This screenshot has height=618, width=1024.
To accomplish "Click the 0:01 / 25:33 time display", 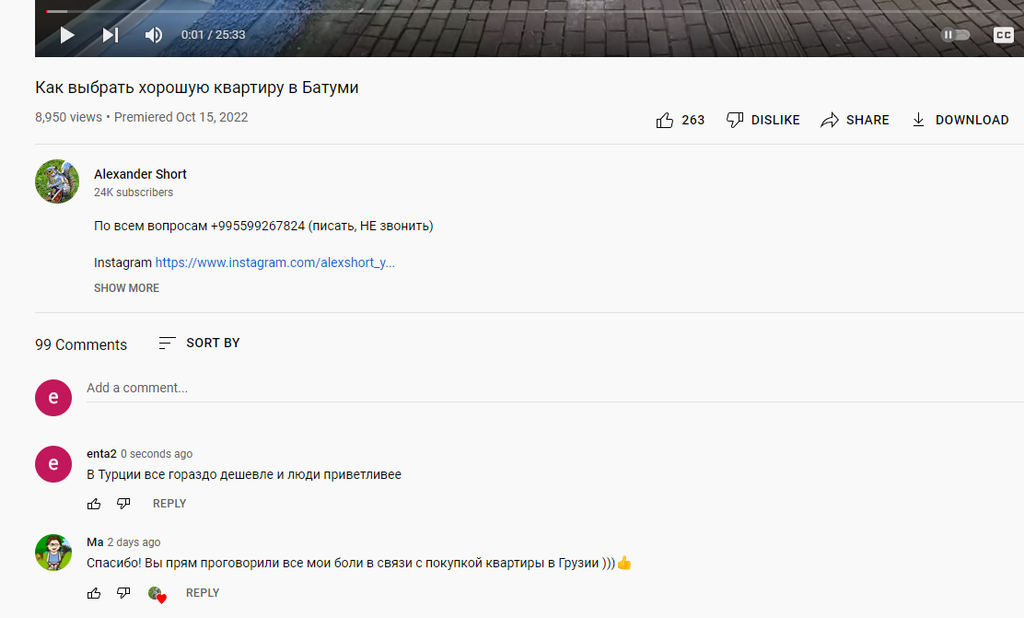I will pyautogui.click(x=213, y=35).
